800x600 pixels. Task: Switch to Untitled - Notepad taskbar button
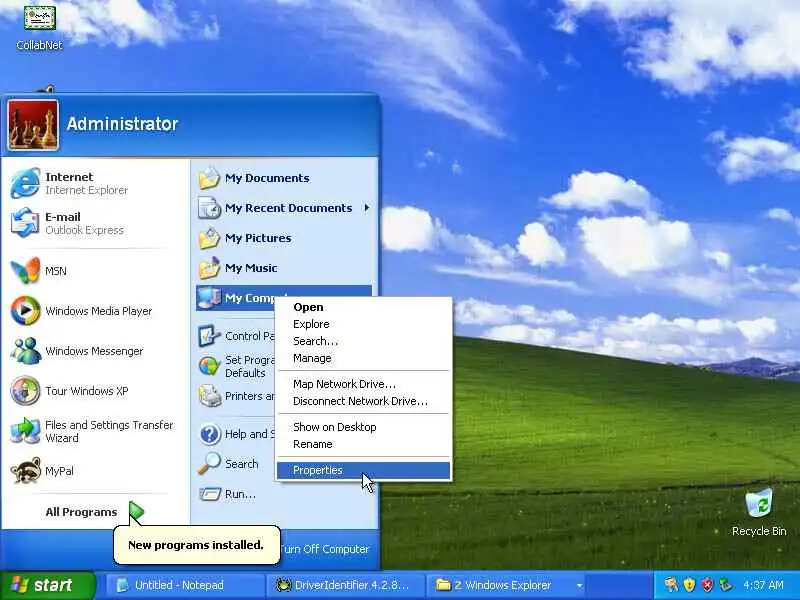(185, 585)
